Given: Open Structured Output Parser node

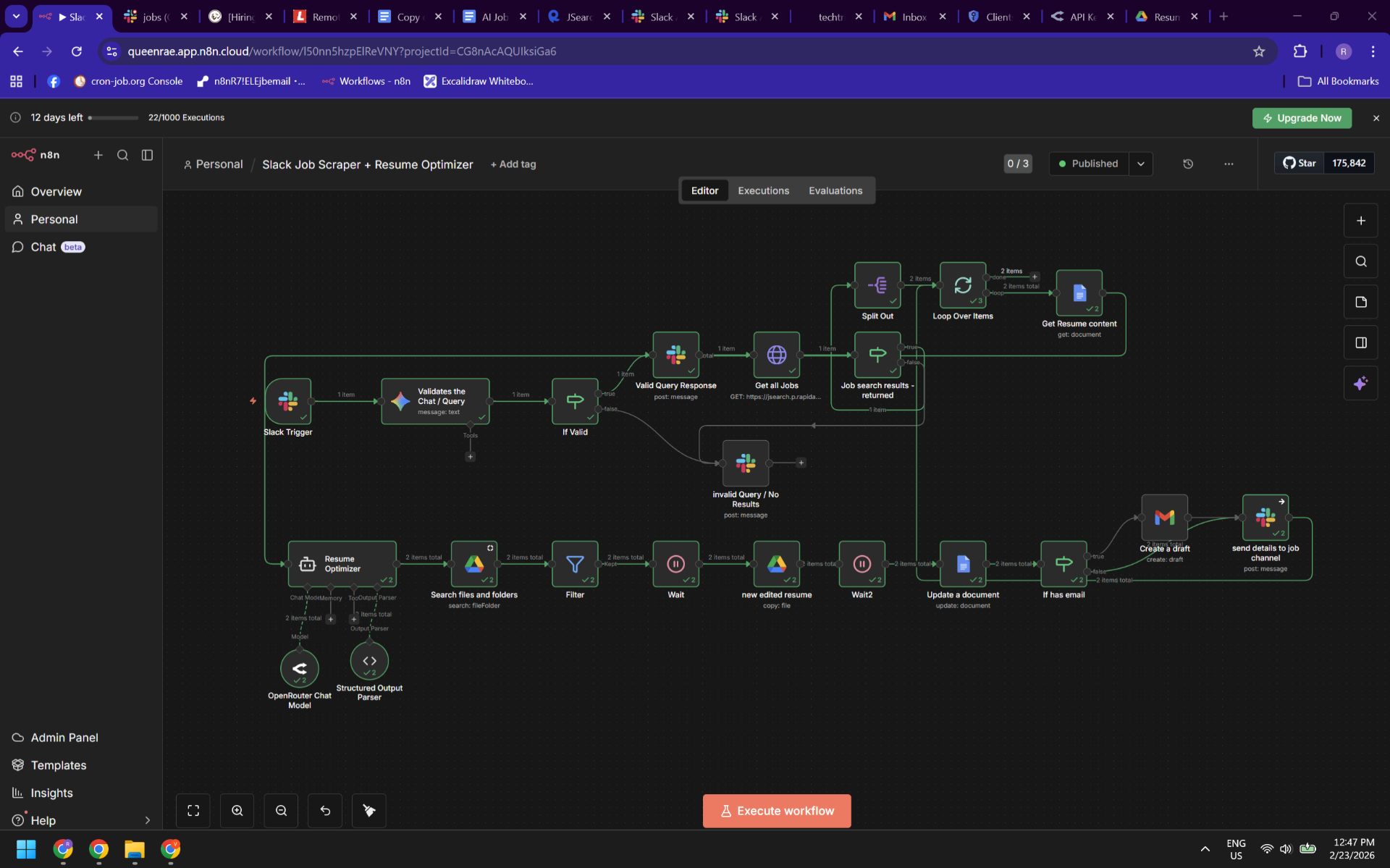Looking at the screenshot, I should point(369,661).
